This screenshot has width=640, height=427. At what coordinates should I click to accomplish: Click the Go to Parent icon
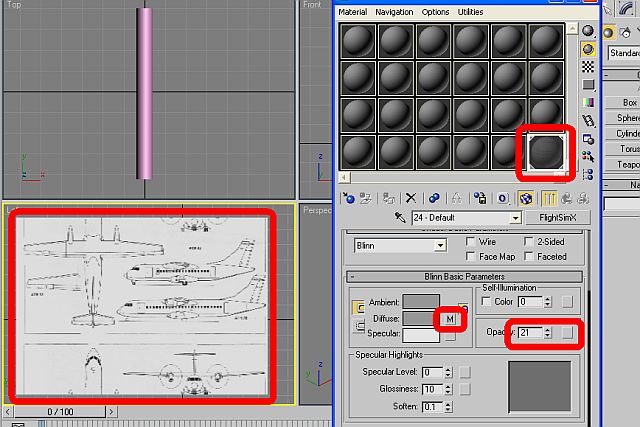[x=567, y=199]
